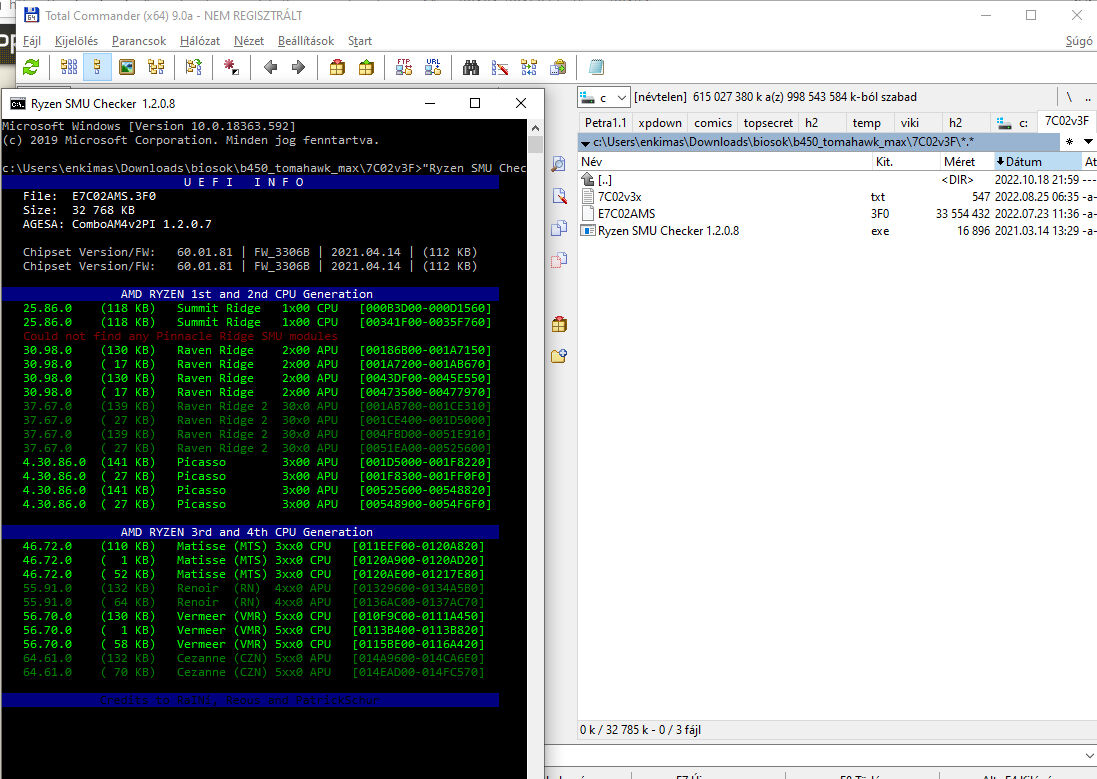Open multi-rename tool icon in toolbar
This screenshot has height=779, width=1097.
click(x=500, y=67)
